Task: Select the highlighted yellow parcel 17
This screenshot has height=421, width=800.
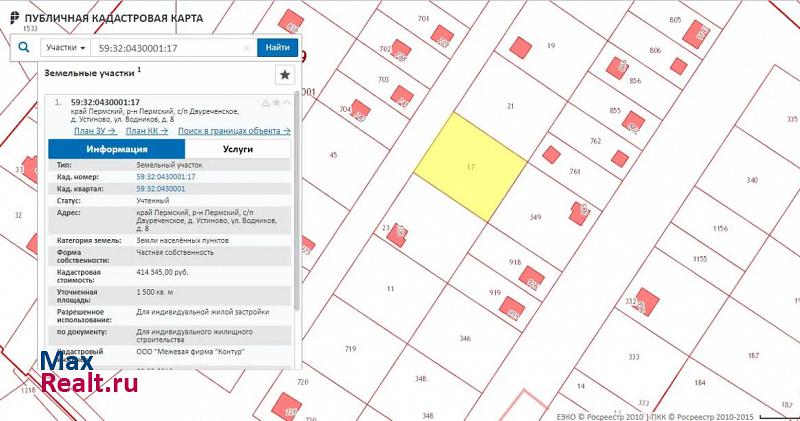Action: 470,166
